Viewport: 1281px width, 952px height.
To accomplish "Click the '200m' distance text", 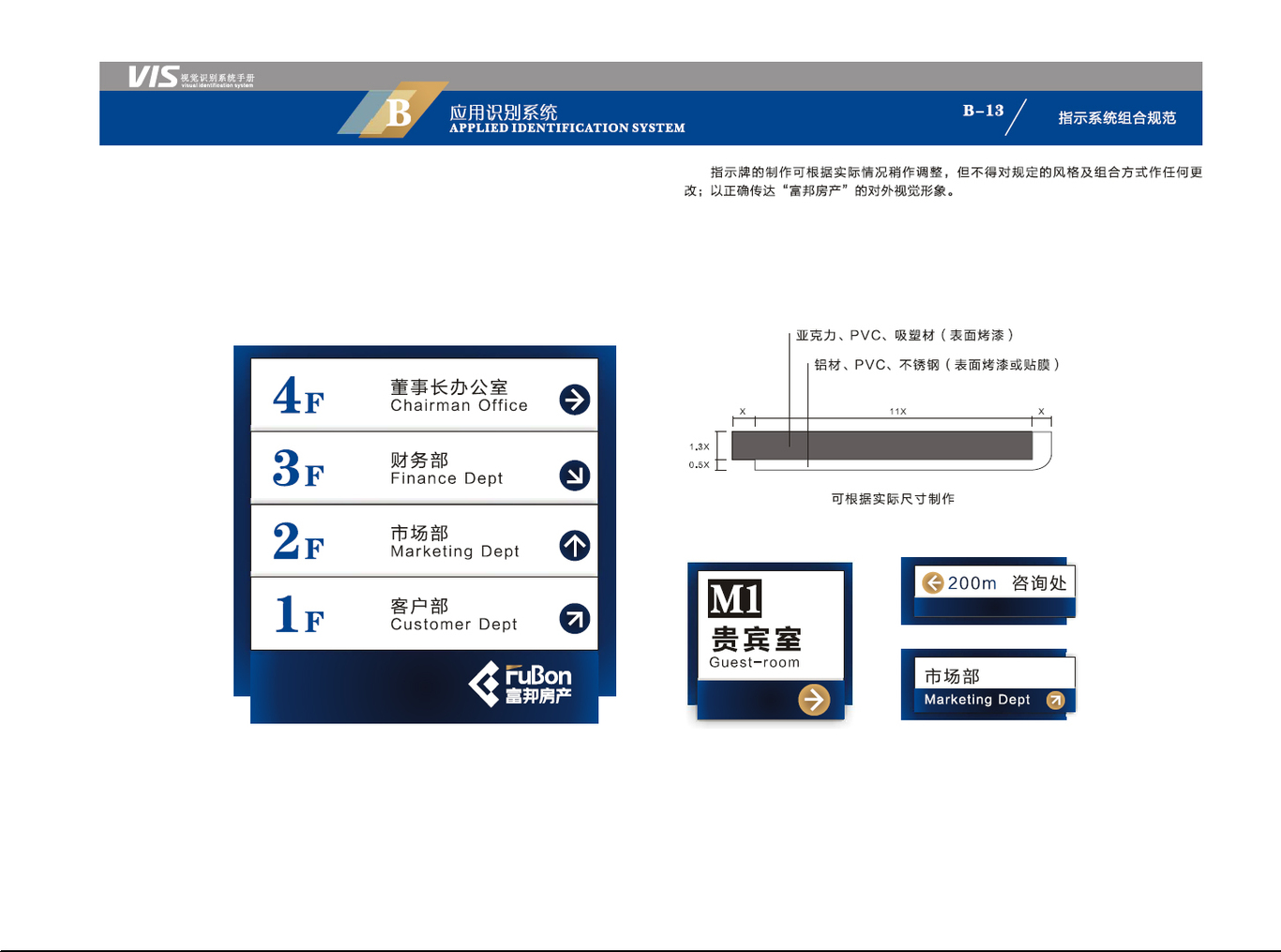I will [972, 583].
